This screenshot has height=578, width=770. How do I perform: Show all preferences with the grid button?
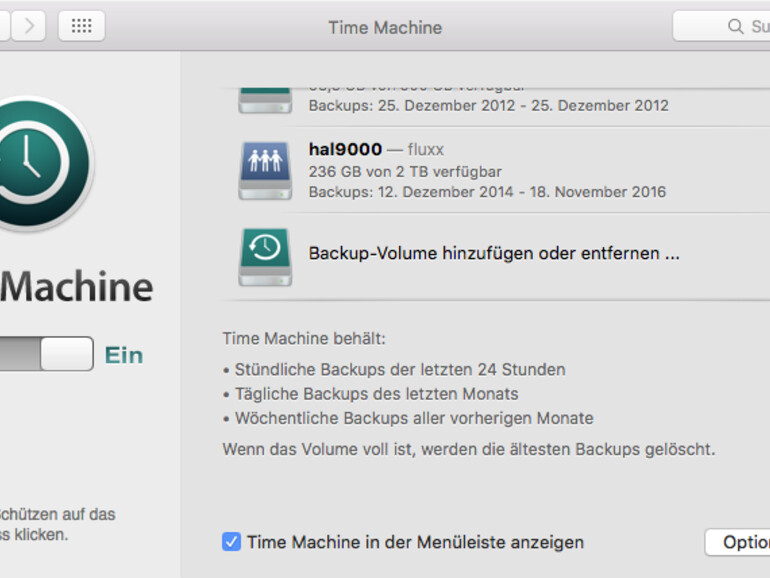click(82, 26)
